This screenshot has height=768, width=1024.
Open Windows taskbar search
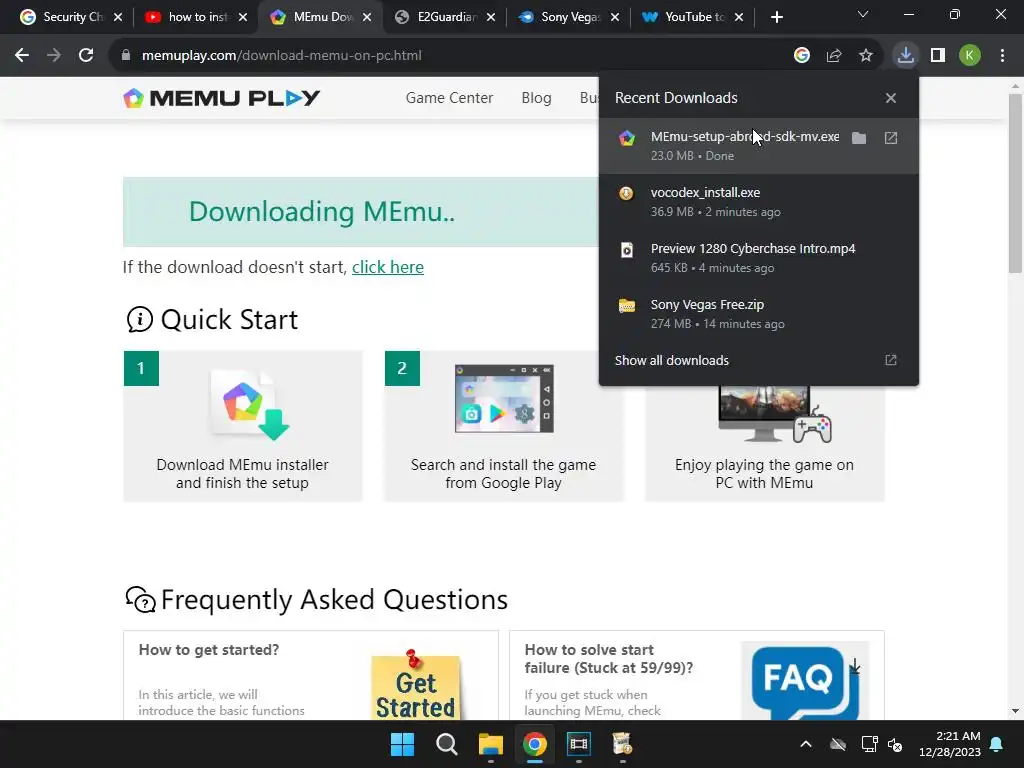tap(447, 744)
